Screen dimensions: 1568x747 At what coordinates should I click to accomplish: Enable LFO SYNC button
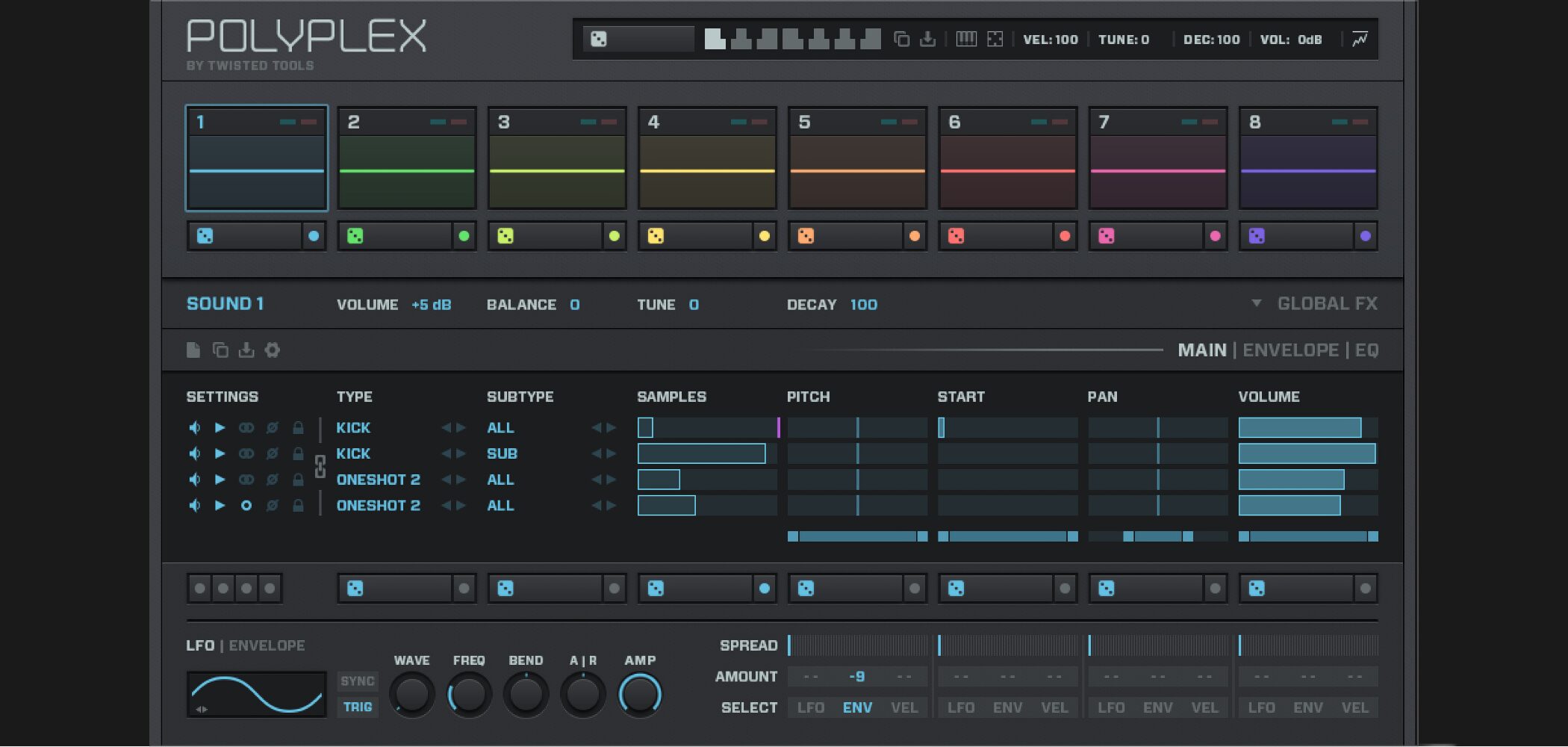tap(358, 681)
